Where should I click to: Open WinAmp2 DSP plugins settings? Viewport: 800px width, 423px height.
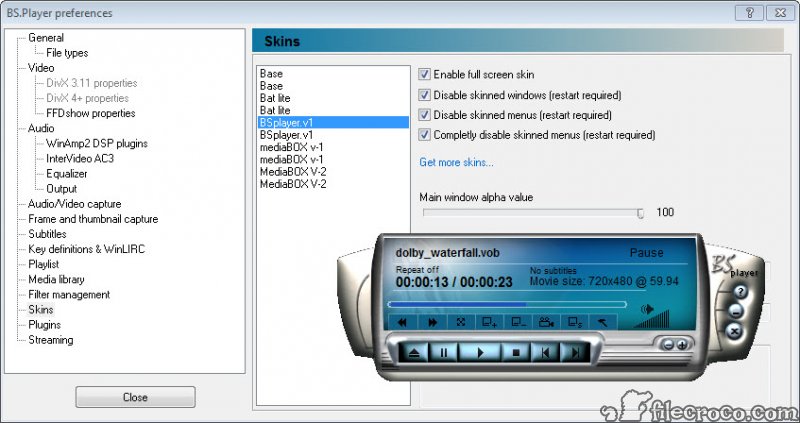[97, 143]
